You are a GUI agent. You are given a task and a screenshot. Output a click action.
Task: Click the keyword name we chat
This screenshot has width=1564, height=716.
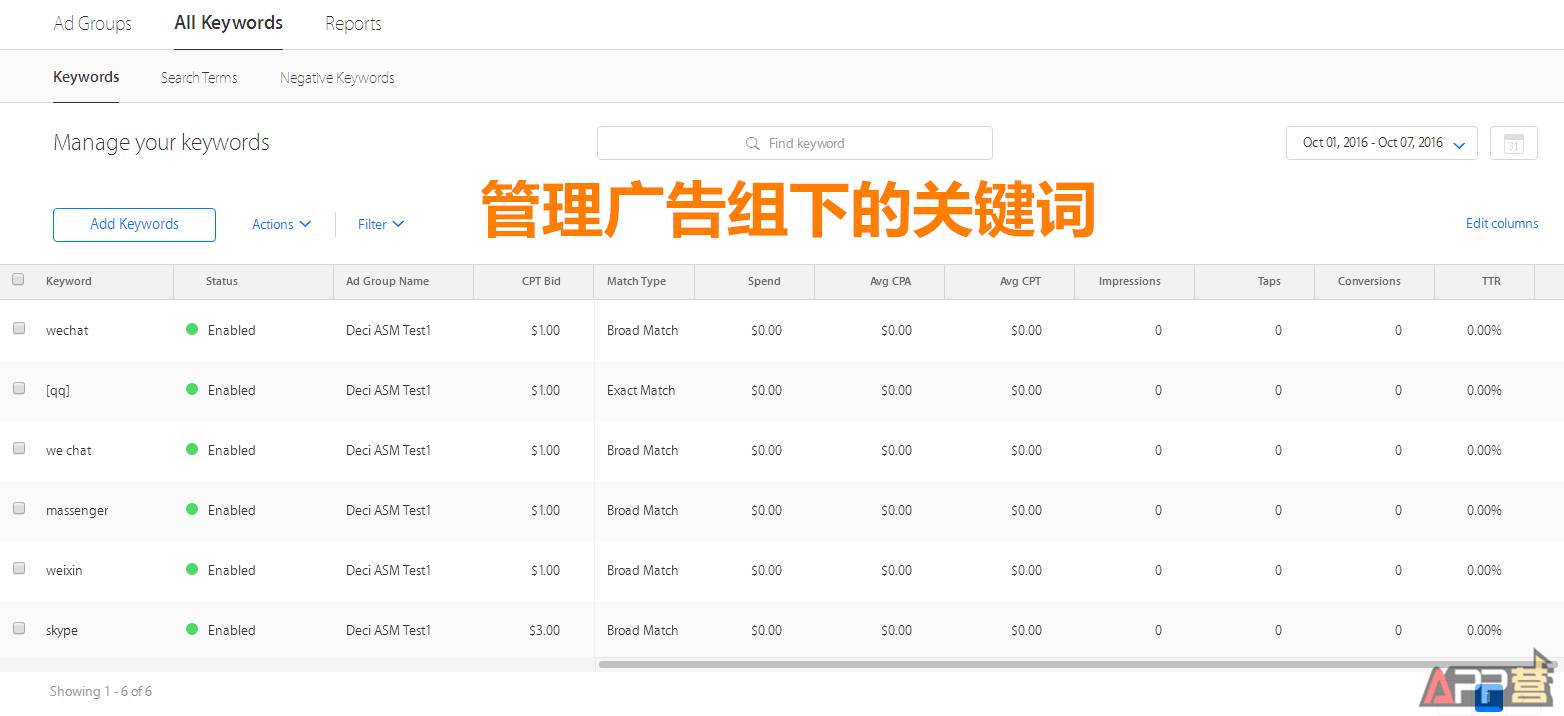[x=68, y=450]
